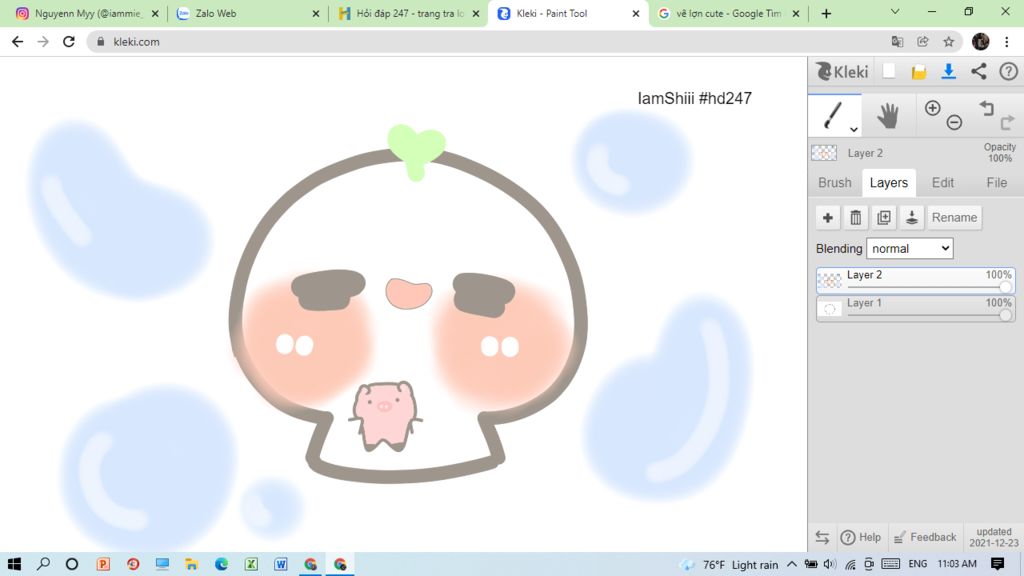Screen dimensions: 1024x576
Task: Open the yellow folder import image icon
Action: [x=919, y=71]
